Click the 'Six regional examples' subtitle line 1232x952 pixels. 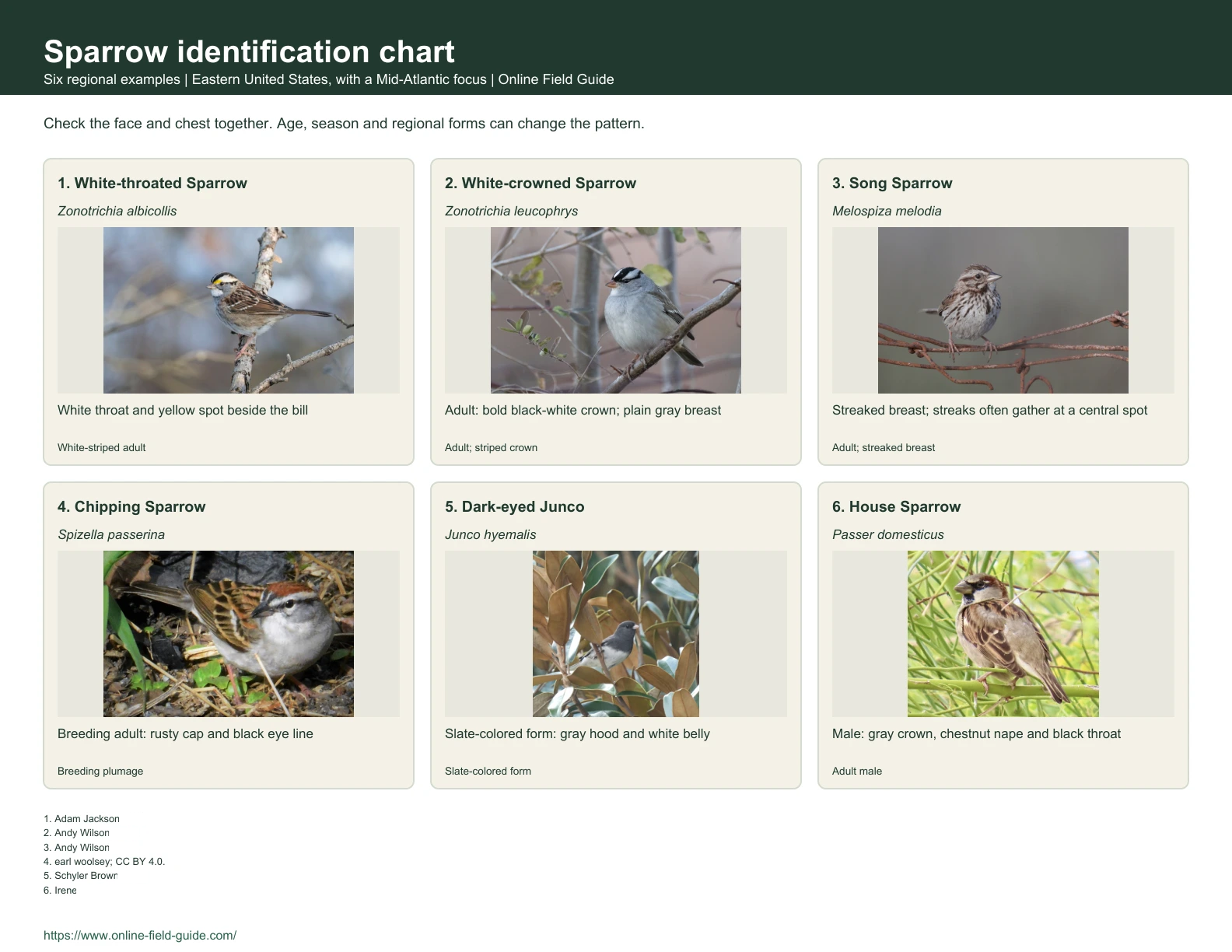pyautogui.click(x=329, y=79)
